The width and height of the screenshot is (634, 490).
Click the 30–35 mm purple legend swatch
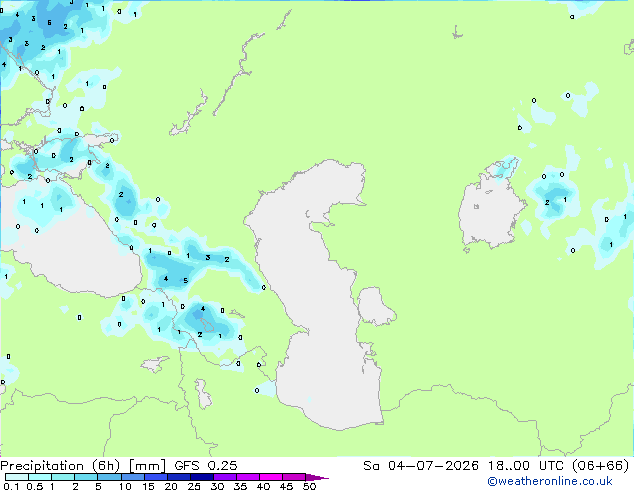[x=225, y=477]
